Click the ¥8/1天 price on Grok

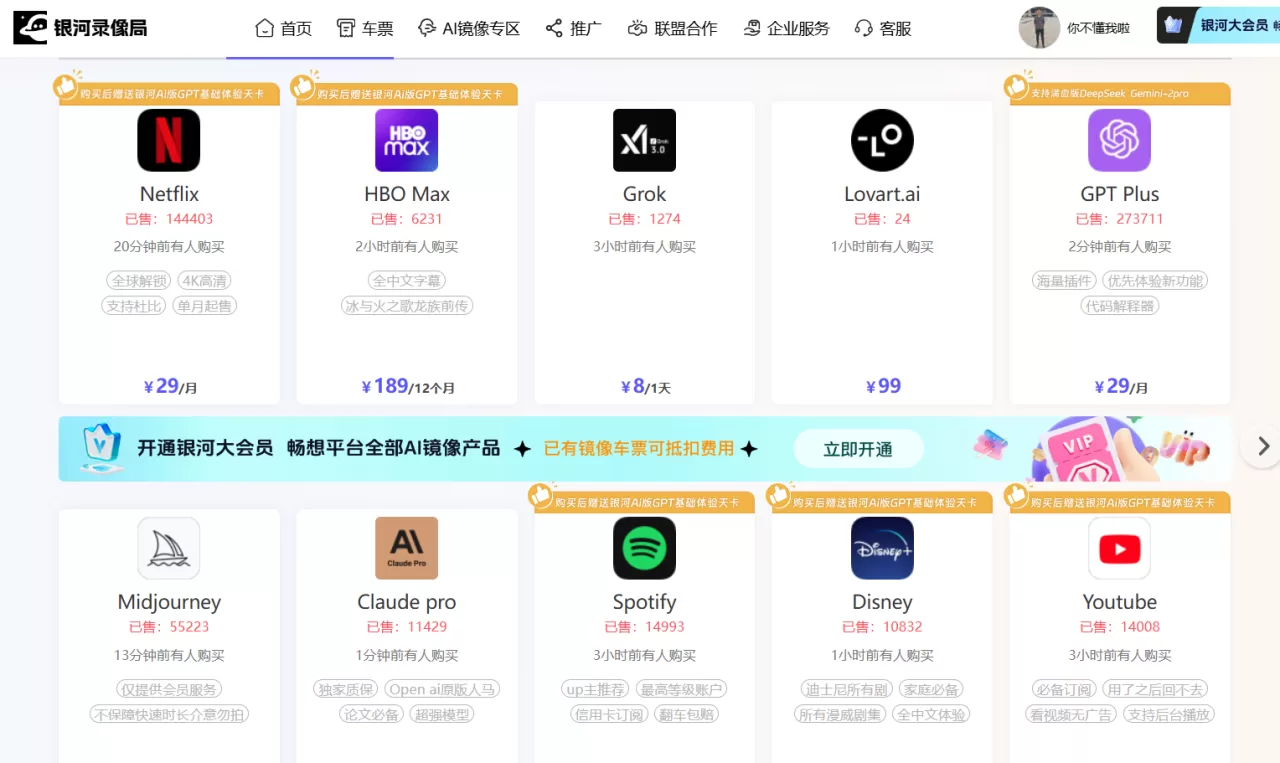(645, 386)
